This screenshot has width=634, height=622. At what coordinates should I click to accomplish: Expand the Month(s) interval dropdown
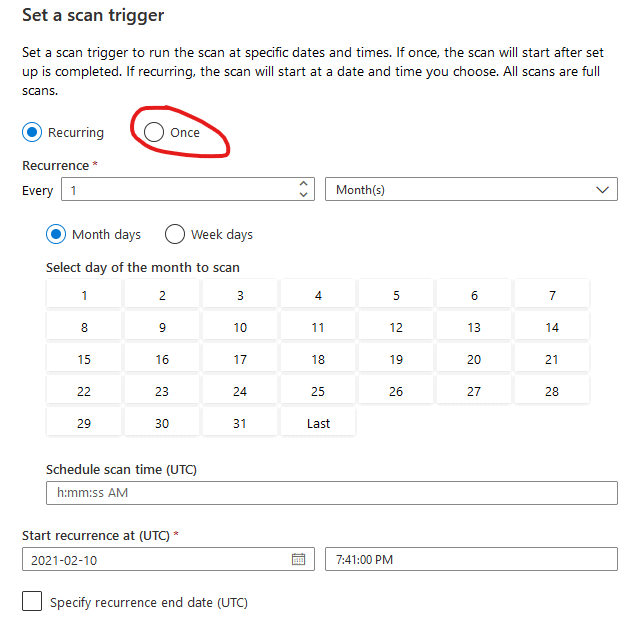click(471, 190)
